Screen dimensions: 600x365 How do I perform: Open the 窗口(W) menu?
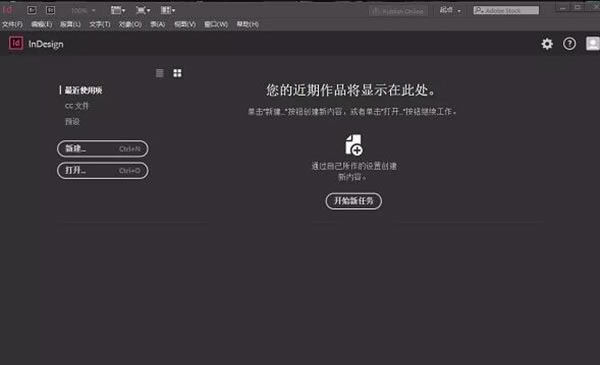216,24
